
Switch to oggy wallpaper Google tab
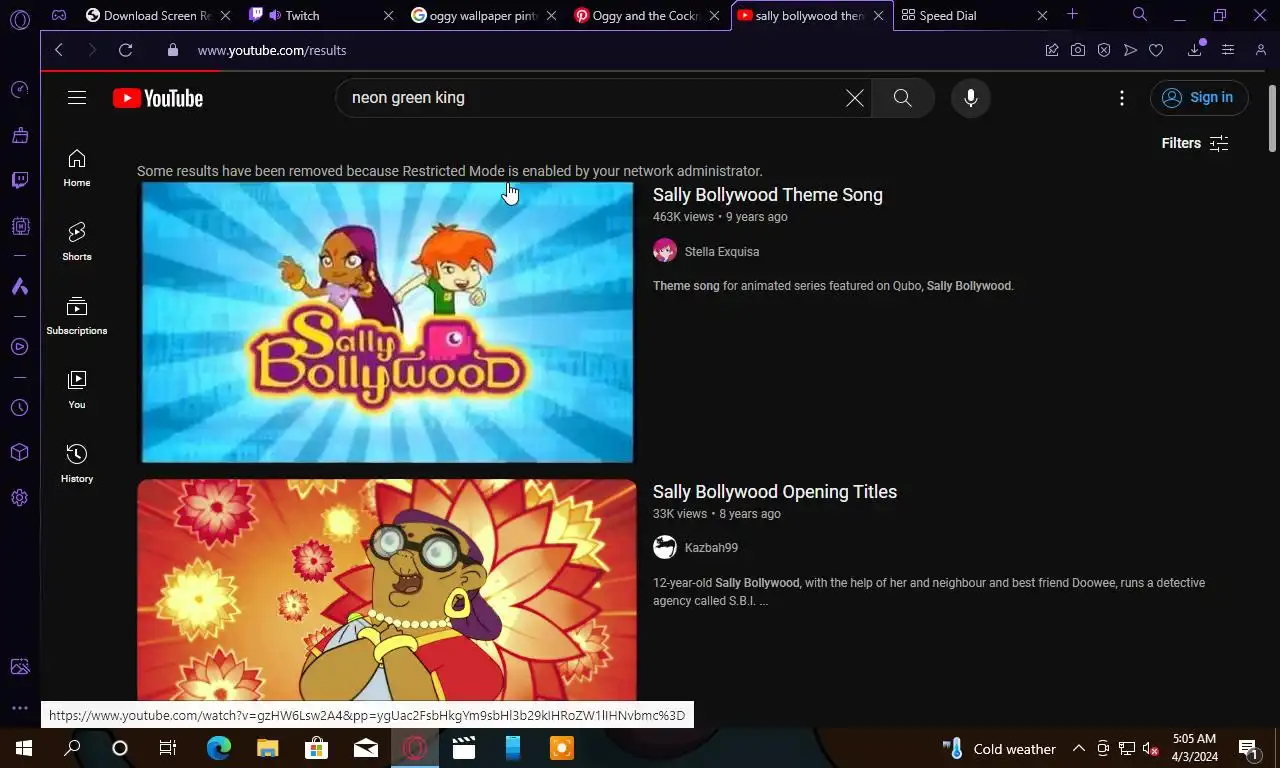(474, 15)
